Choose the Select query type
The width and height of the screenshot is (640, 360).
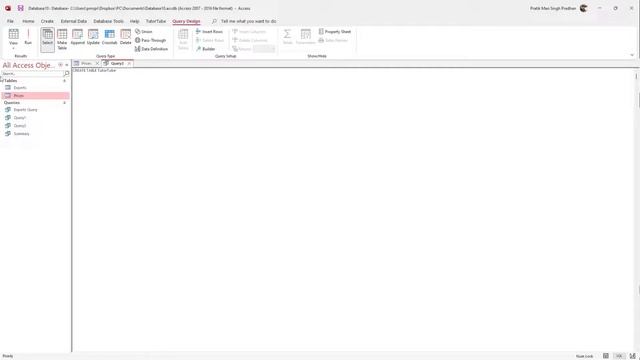point(47,39)
